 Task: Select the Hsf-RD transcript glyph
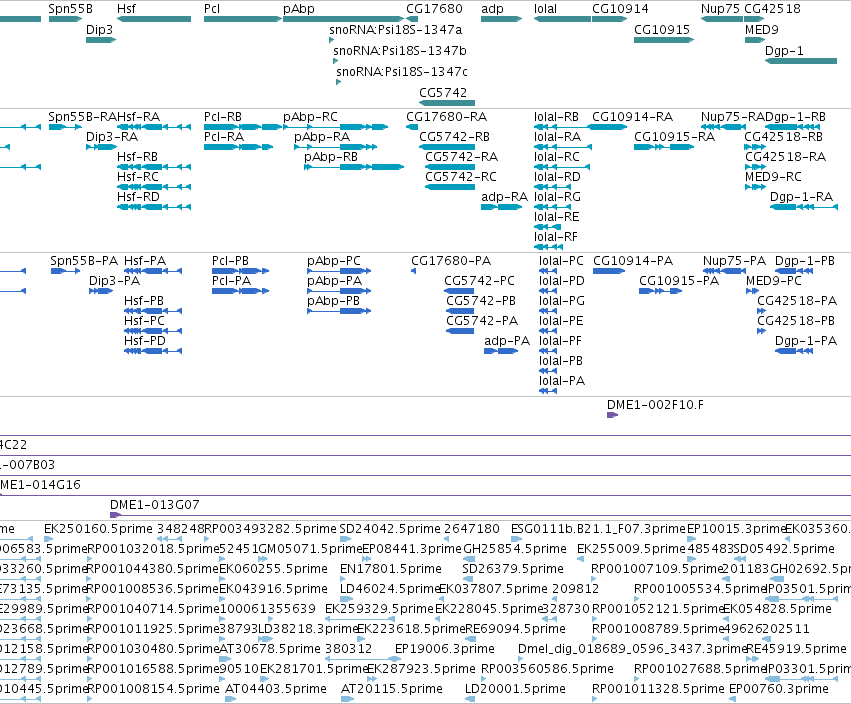tap(154, 207)
